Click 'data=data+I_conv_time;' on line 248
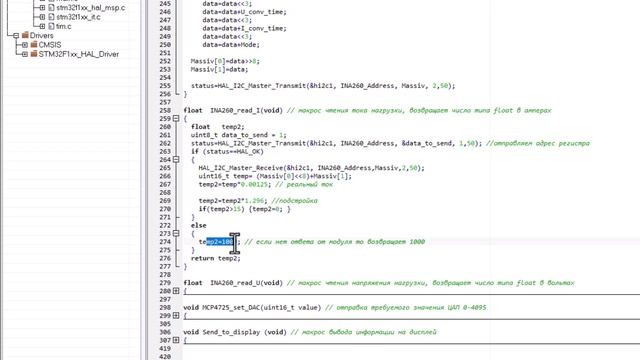Screen dimensions: 640x360 click(244, 28)
